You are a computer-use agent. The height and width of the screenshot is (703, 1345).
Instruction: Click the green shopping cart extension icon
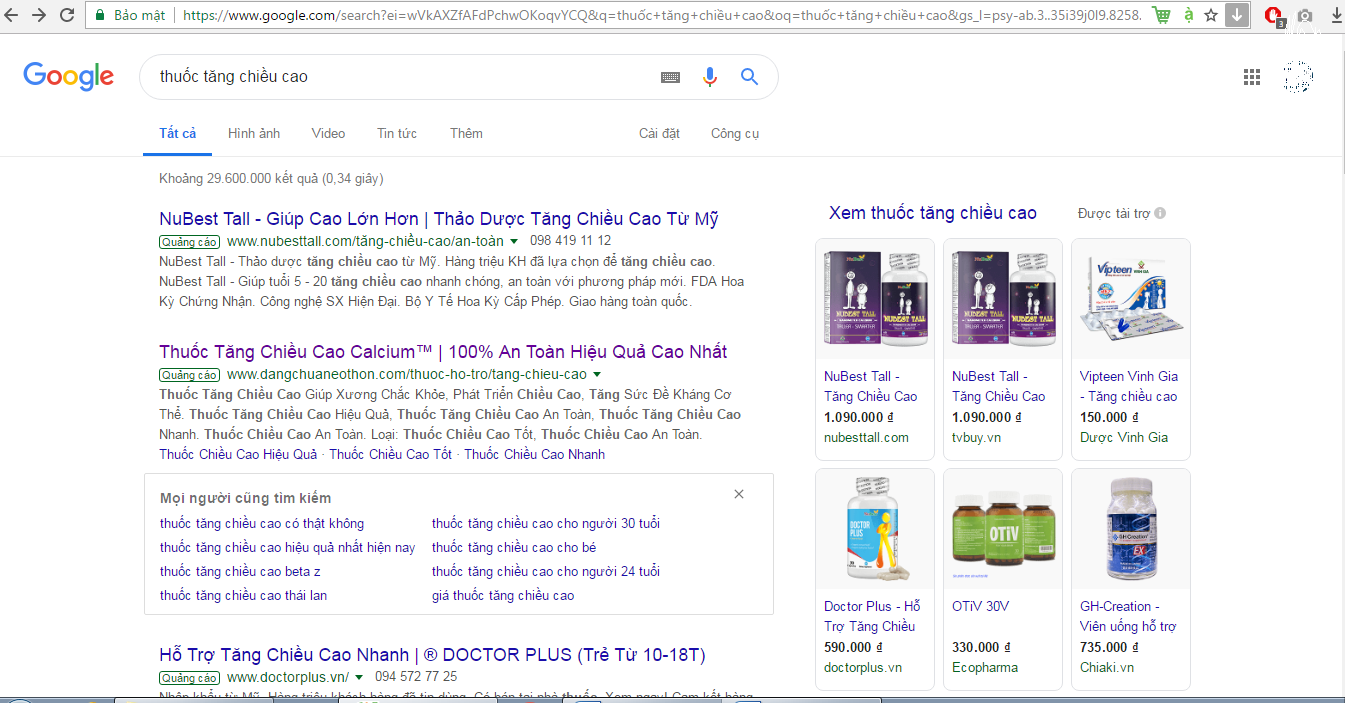tap(1161, 15)
